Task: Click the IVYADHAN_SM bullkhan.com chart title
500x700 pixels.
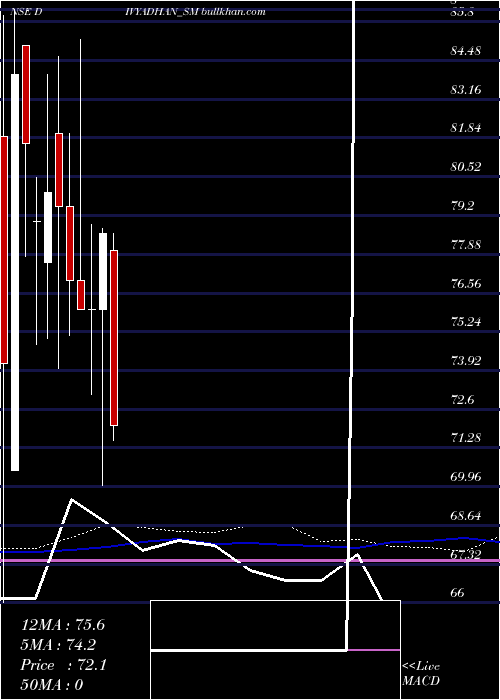Action: click(x=196, y=12)
